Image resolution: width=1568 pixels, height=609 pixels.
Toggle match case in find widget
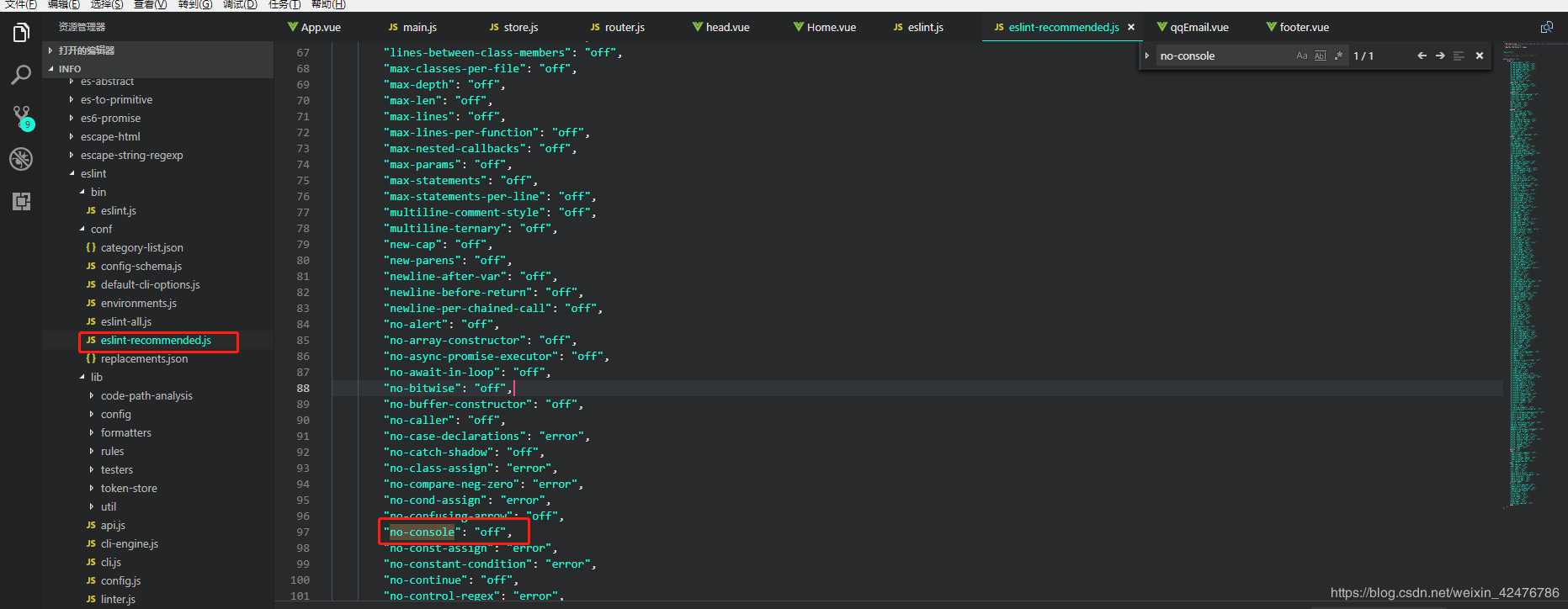tap(1302, 56)
